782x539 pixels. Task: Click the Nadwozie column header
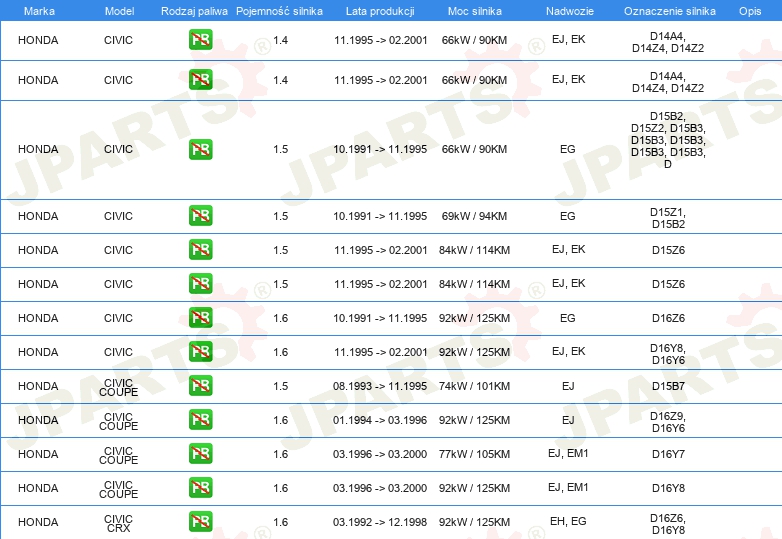[570, 11]
